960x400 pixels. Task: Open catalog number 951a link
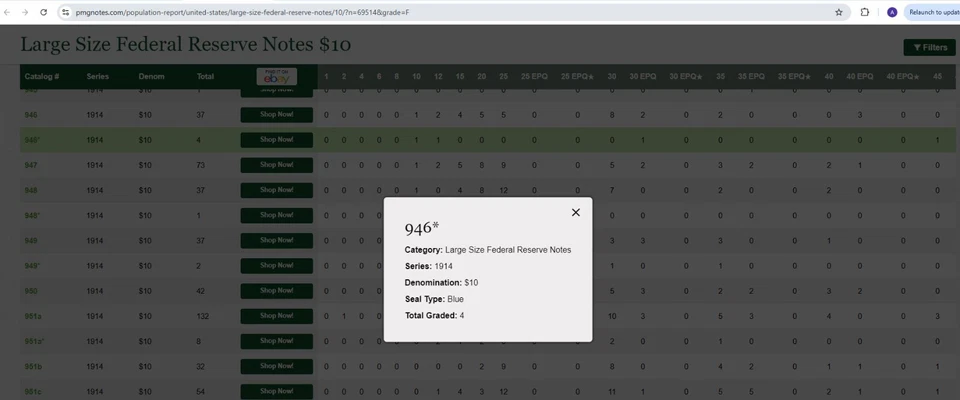(33, 316)
